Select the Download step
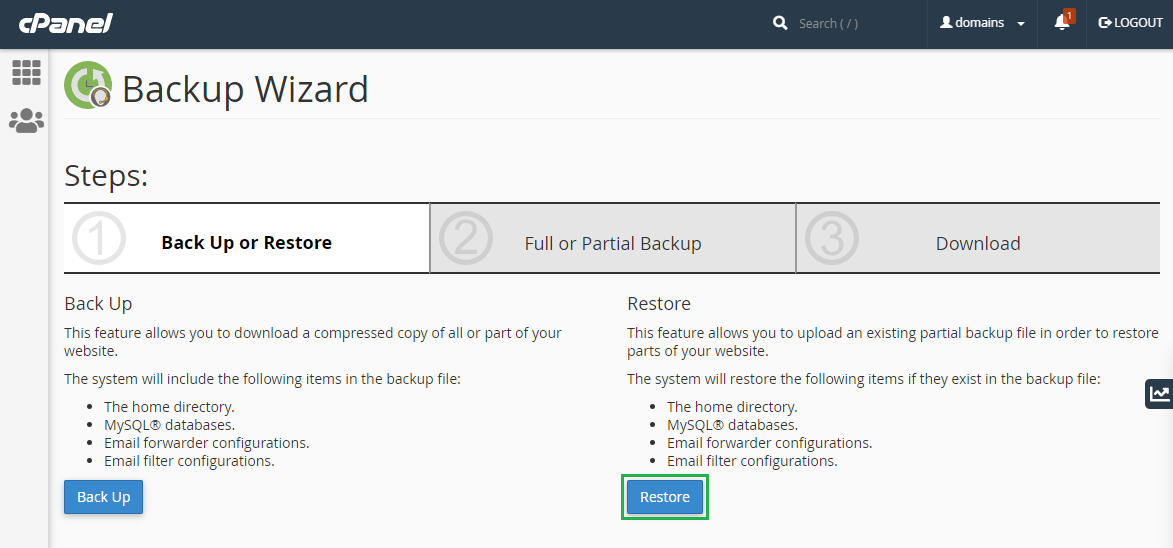The width and height of the screenshot is (1173, 548). pos(977,244)
